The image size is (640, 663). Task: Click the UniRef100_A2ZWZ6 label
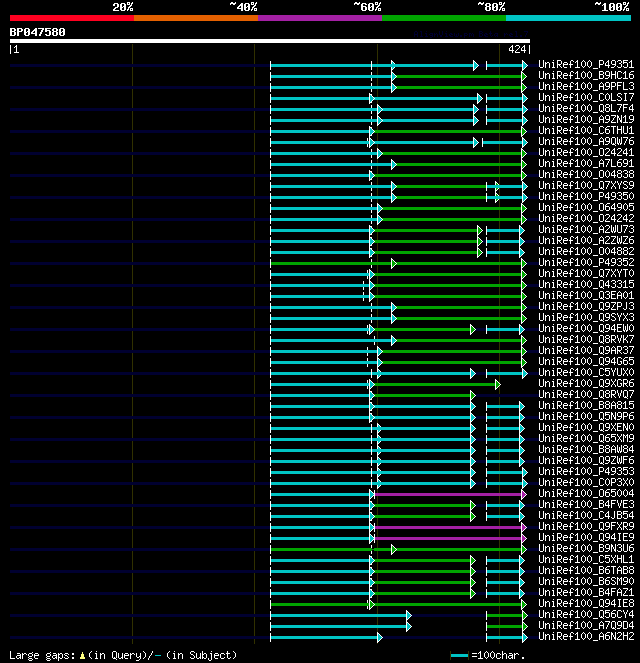(x=586, y=240)
